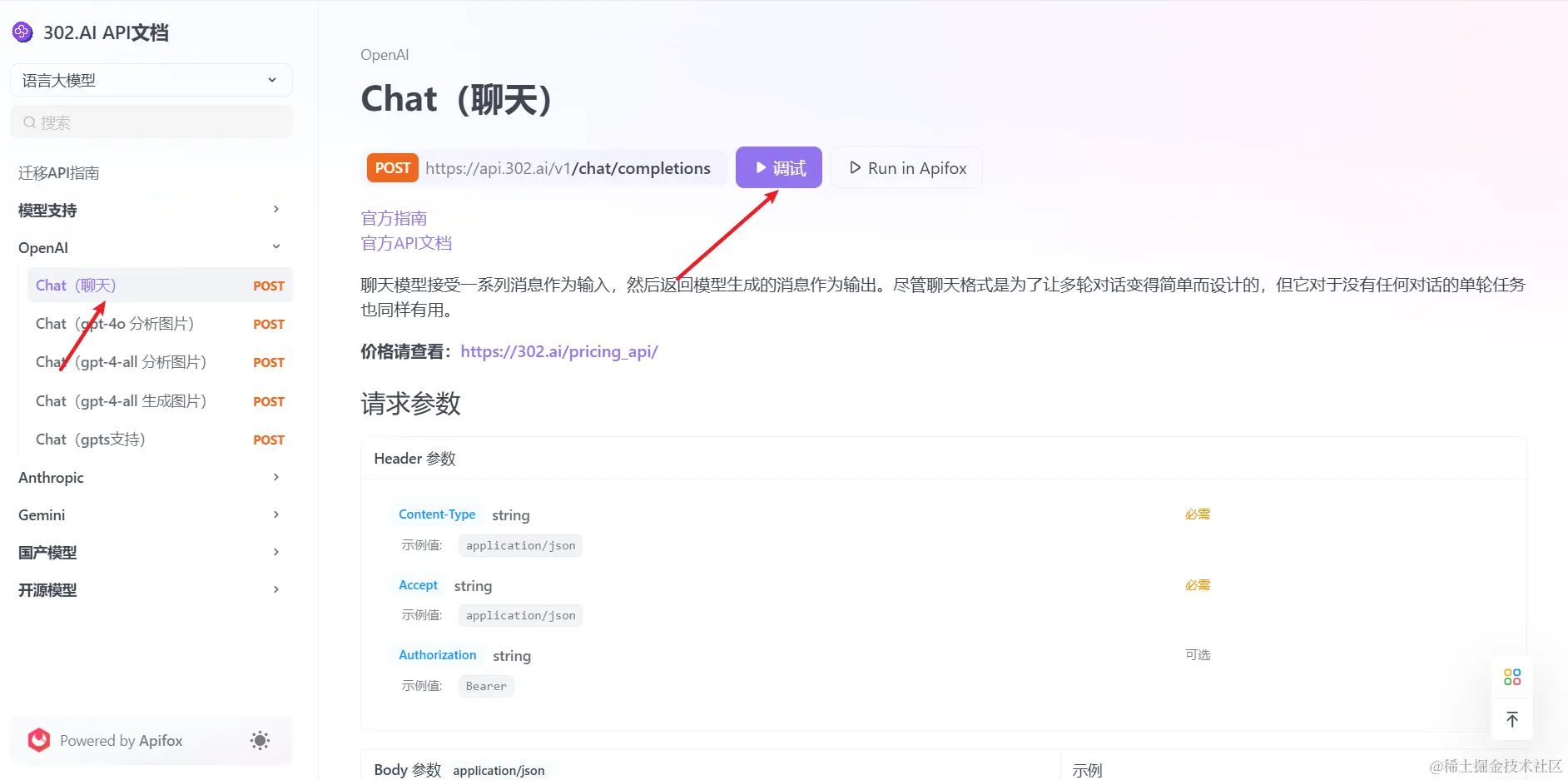
Task: Click the 示例 panel heading
Action: 1087,771
